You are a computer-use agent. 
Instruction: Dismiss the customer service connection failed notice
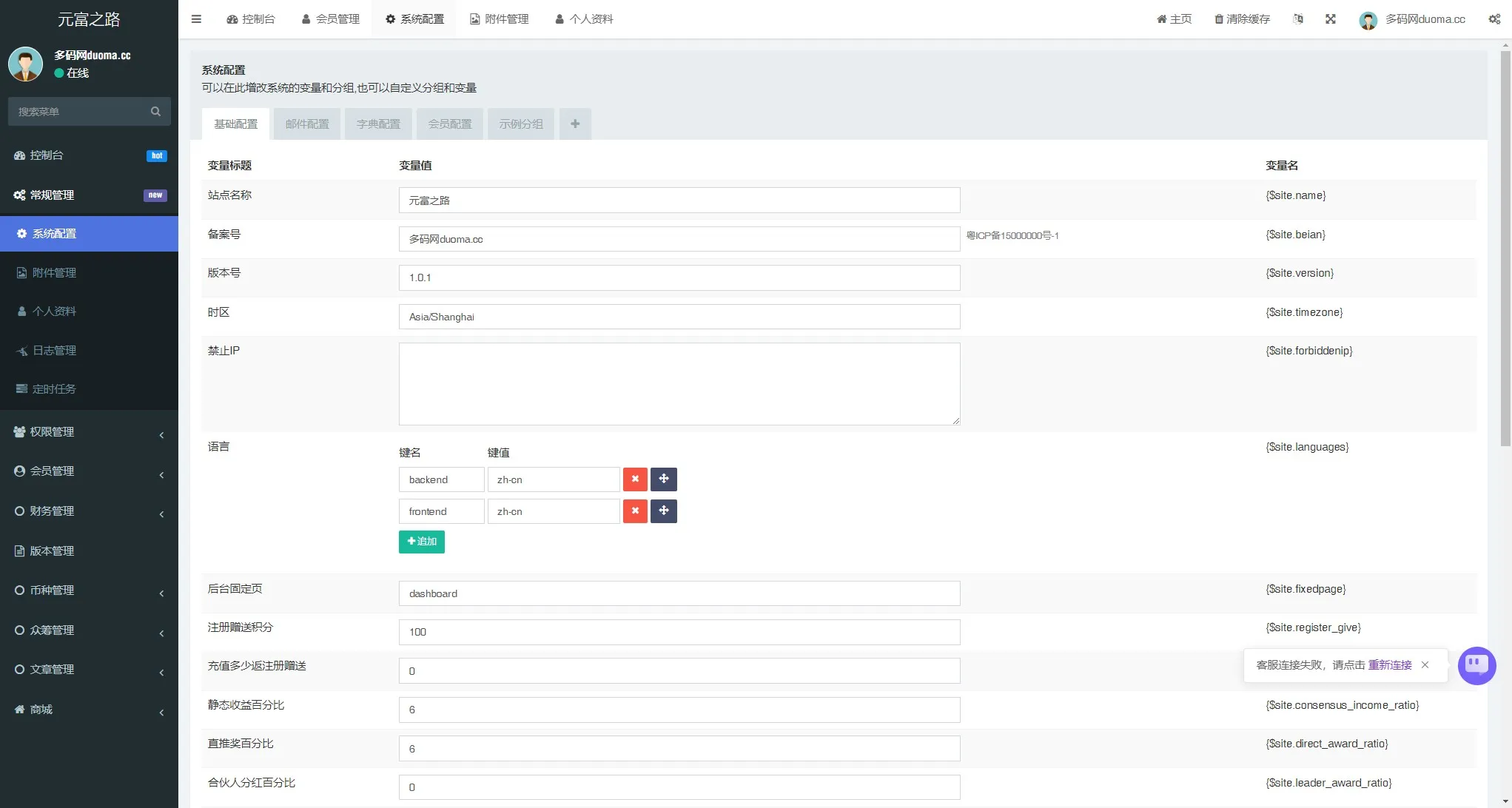1425,665
